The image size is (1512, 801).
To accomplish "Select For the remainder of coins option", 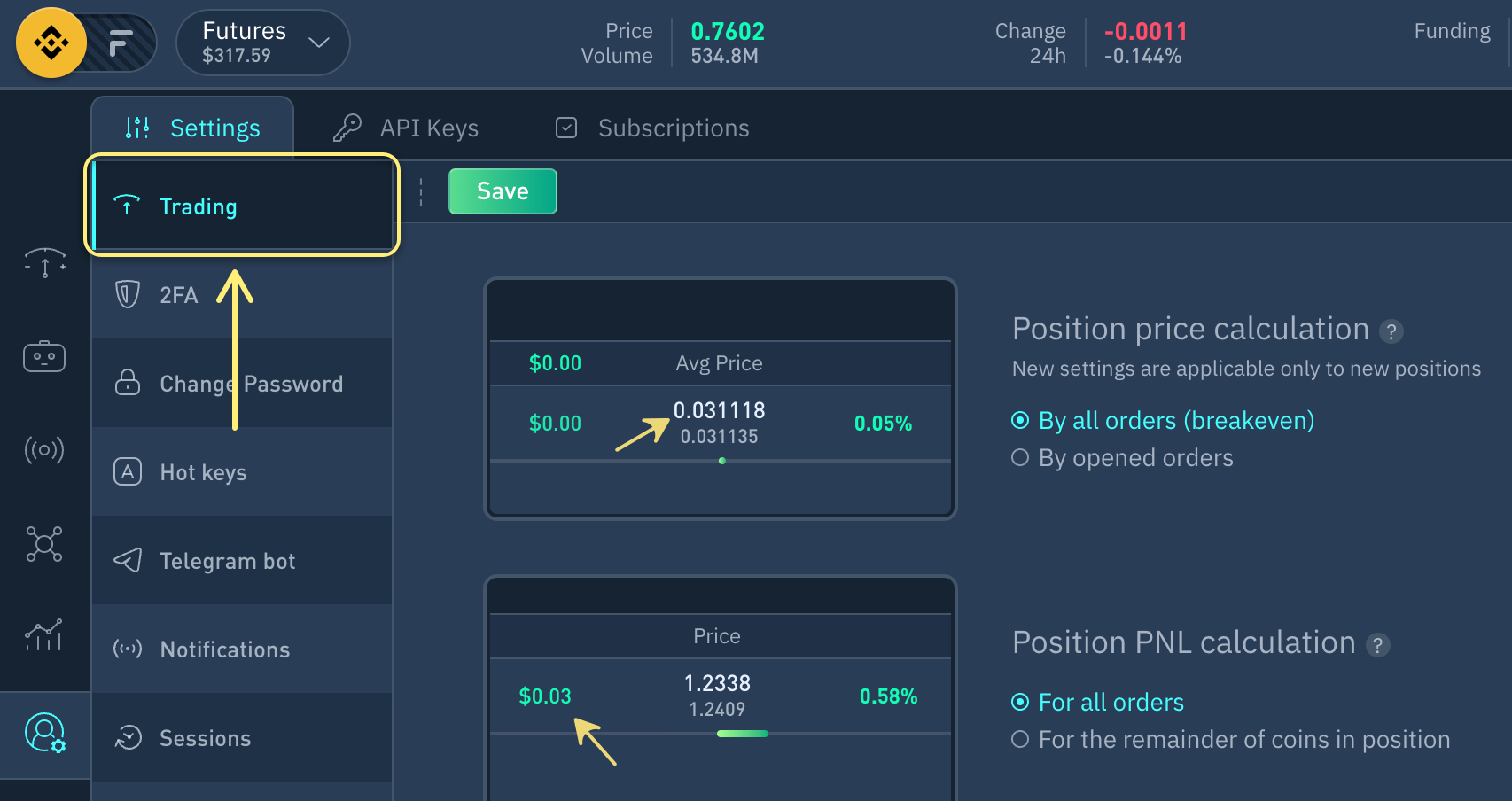I will pyautogui.click(x=1230, y=739).
